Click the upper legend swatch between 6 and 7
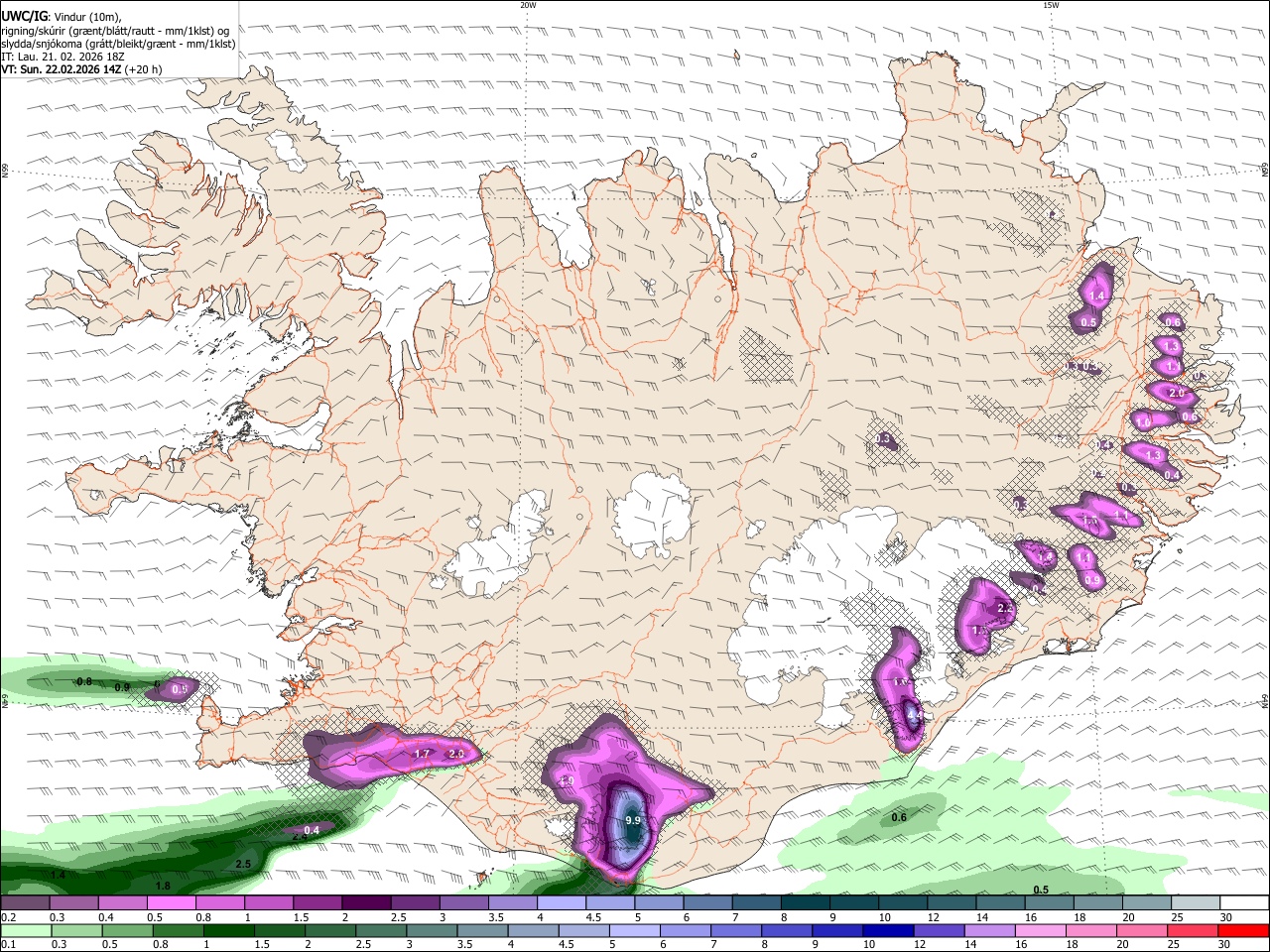1270x952 pixels. [x=707, y=903]
